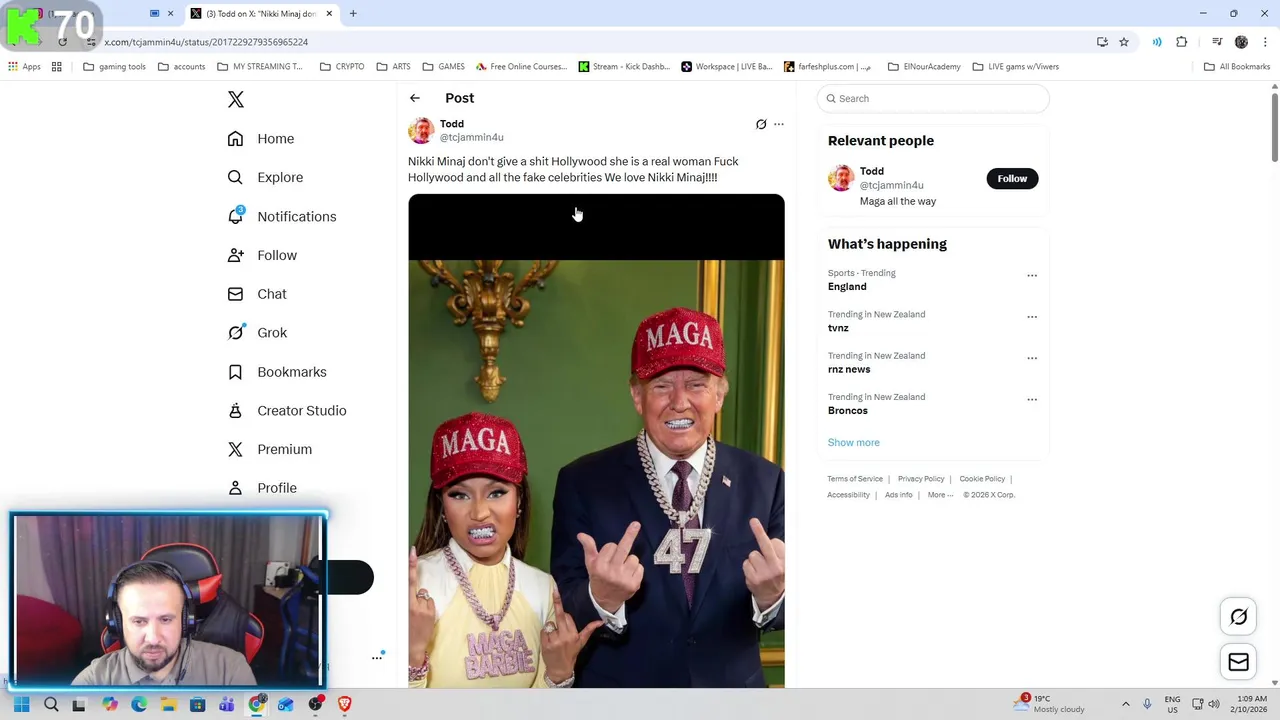Click the install app icon in address bar
The height and width of the screenshot is (720, 1280).
point(1102,42)
